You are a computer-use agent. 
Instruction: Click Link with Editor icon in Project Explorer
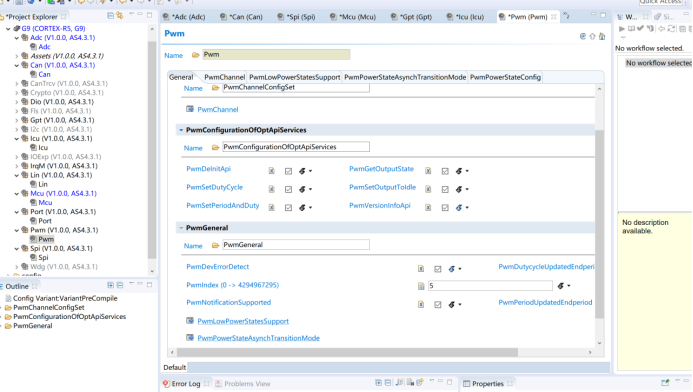tap(120, 16)
